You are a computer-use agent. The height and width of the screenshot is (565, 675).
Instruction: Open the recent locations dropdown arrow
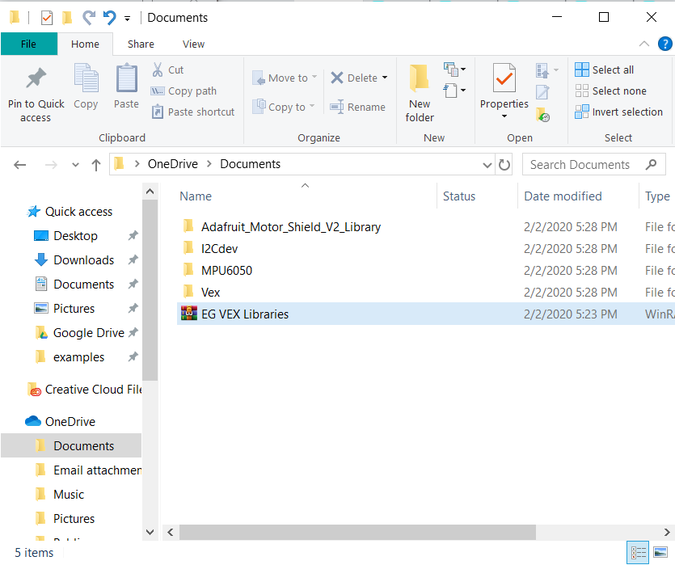[x=75, y=165]
